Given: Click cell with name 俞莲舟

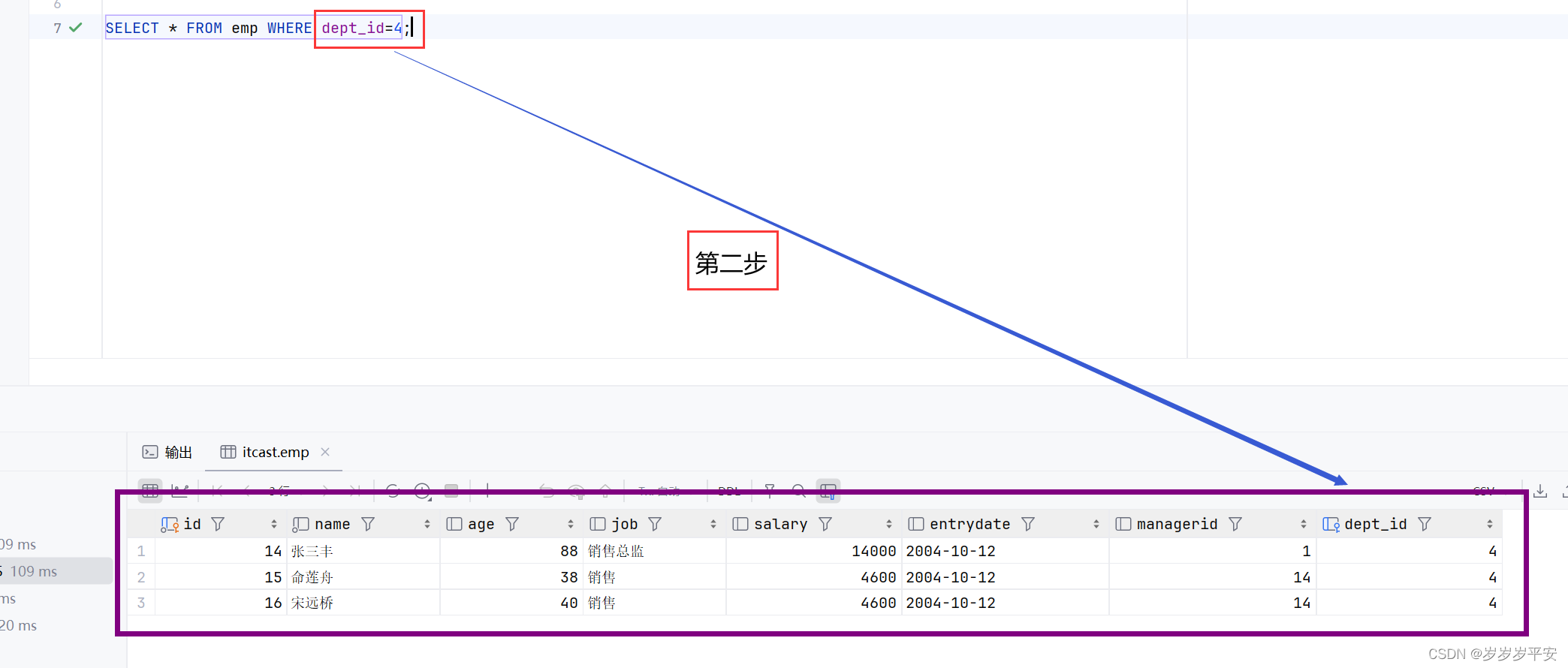Looking at the screenshot, I should click(363, 577).
